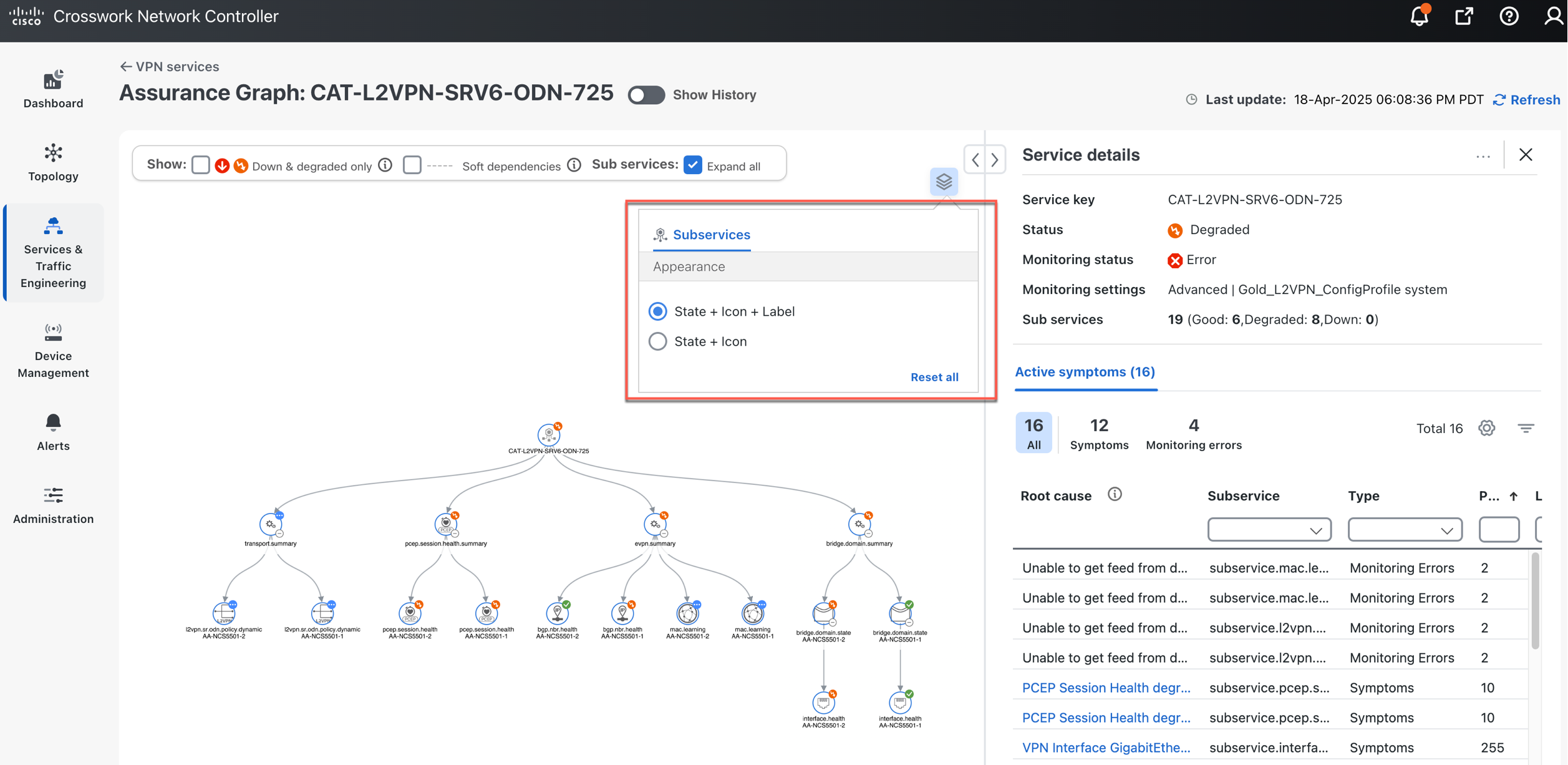Collapse bridge.domain.state AA-NCS5501-1 subtree
Image resolution: width=1568 pixels, height=765 pixels.
tap(909, 623)
